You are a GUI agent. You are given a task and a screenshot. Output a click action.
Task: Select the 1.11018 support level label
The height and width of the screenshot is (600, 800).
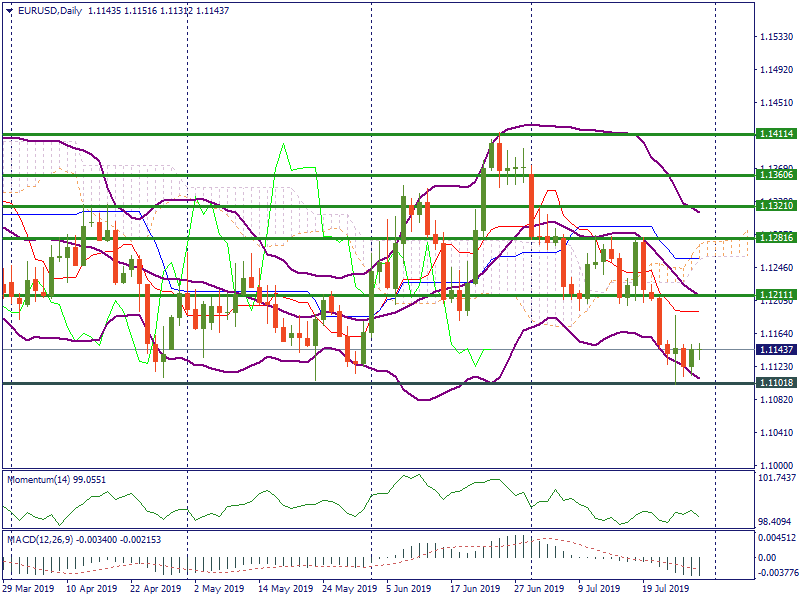(774, 383)
